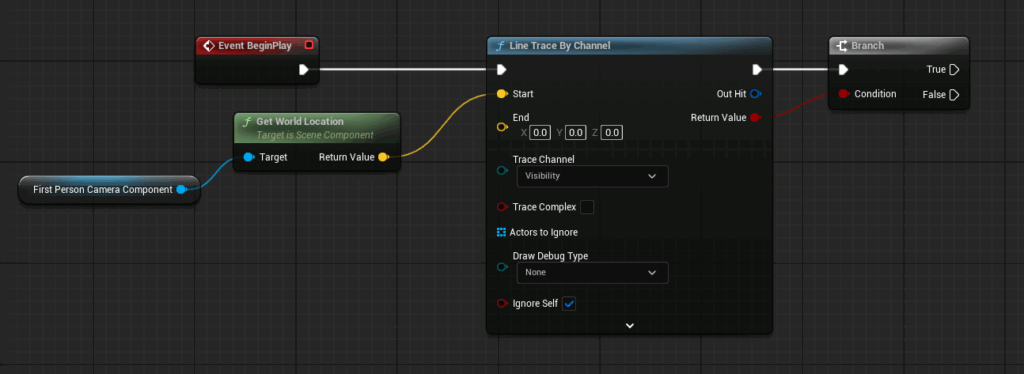Click the Branch True execution pin
This screenshot has height=374, width=1024.
point(954,69)
